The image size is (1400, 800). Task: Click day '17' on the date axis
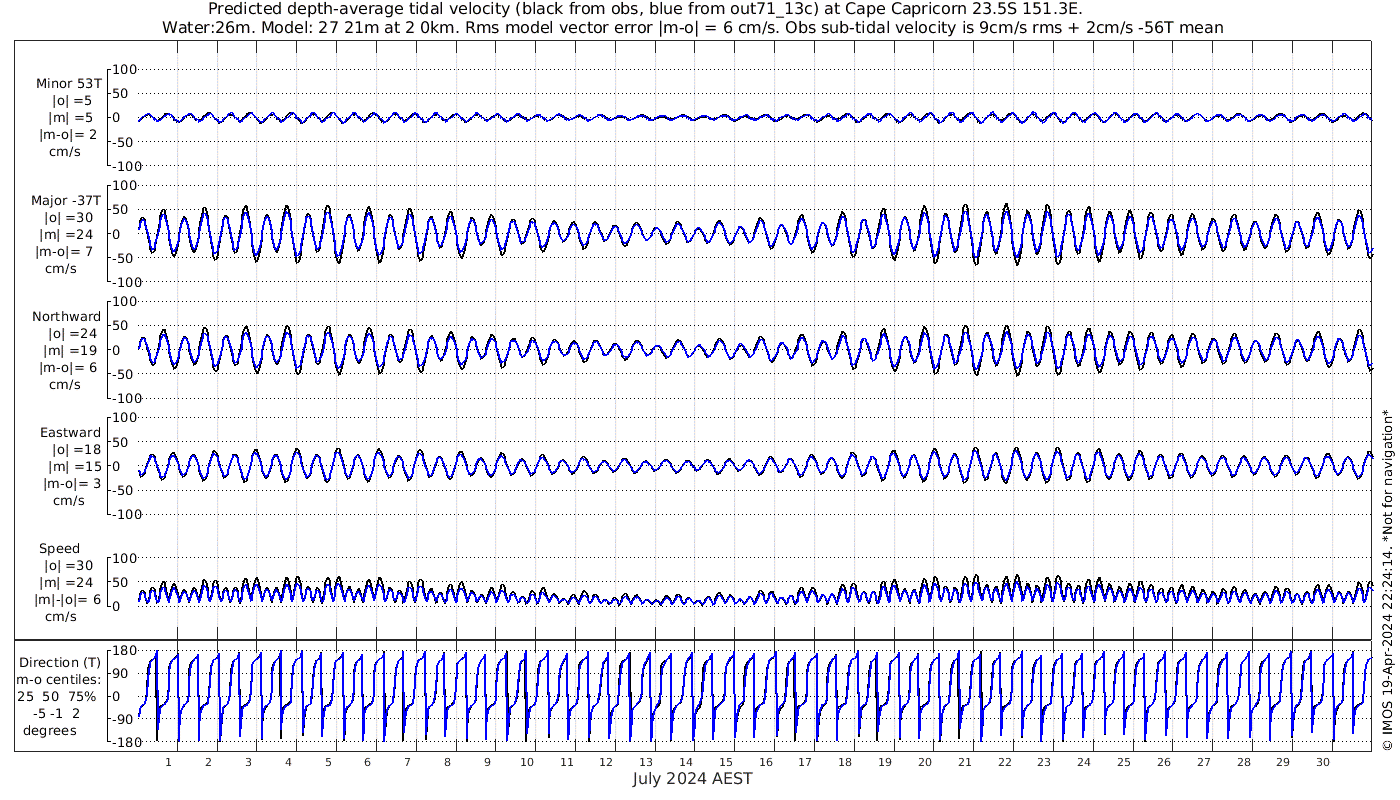point(805,762)
